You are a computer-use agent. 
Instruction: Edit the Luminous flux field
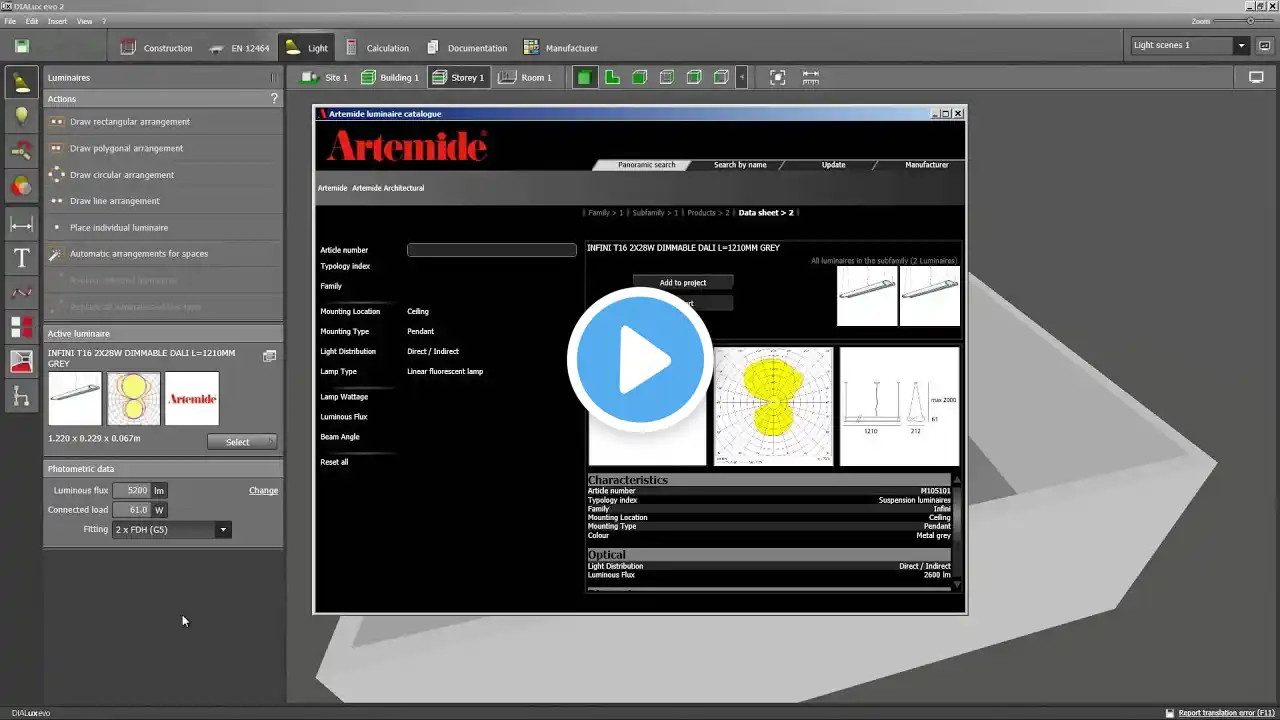[132, 491]
